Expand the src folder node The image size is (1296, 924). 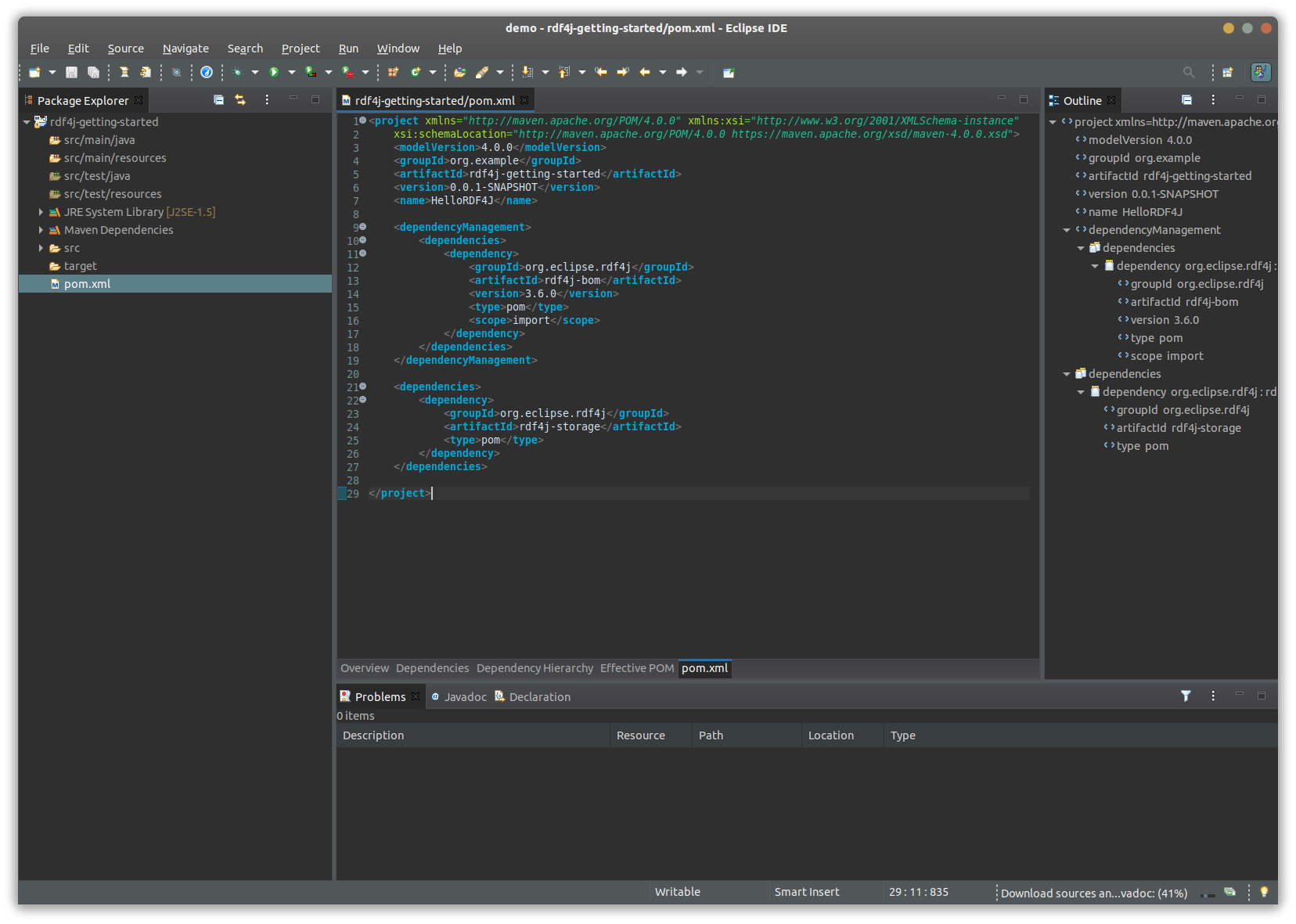tap(41, 248)
